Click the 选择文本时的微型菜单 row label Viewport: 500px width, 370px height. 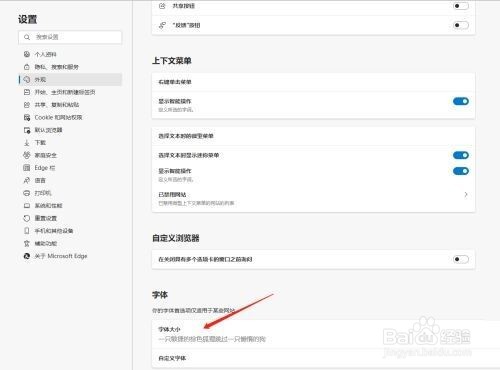click(186, 136)
